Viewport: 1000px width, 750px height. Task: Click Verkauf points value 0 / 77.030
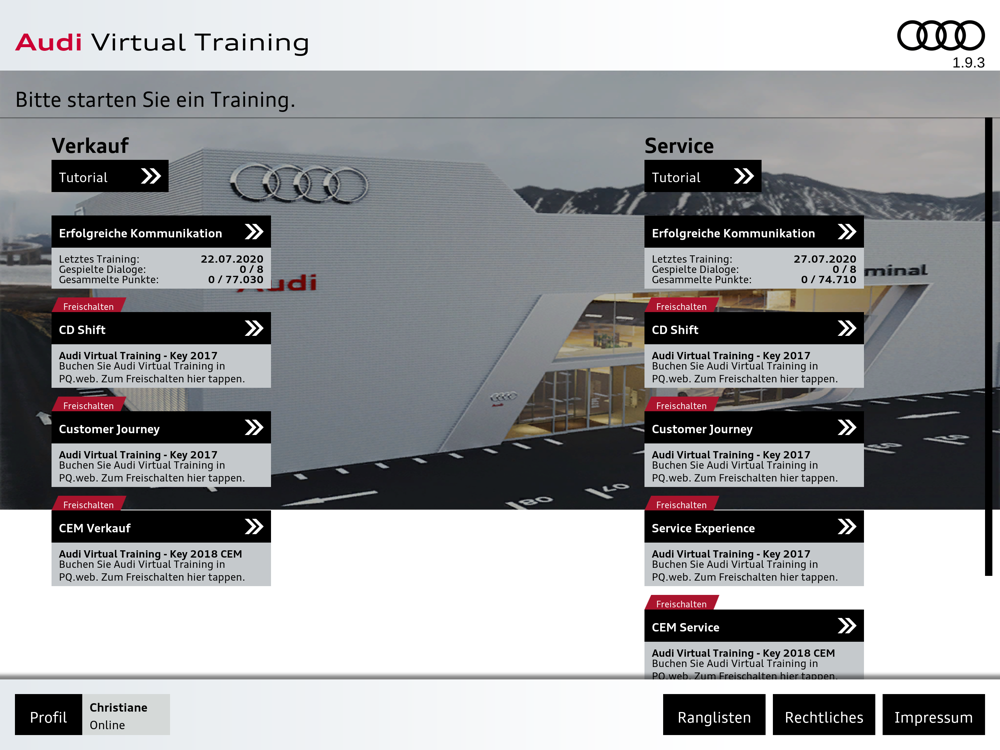click(236, 279)
